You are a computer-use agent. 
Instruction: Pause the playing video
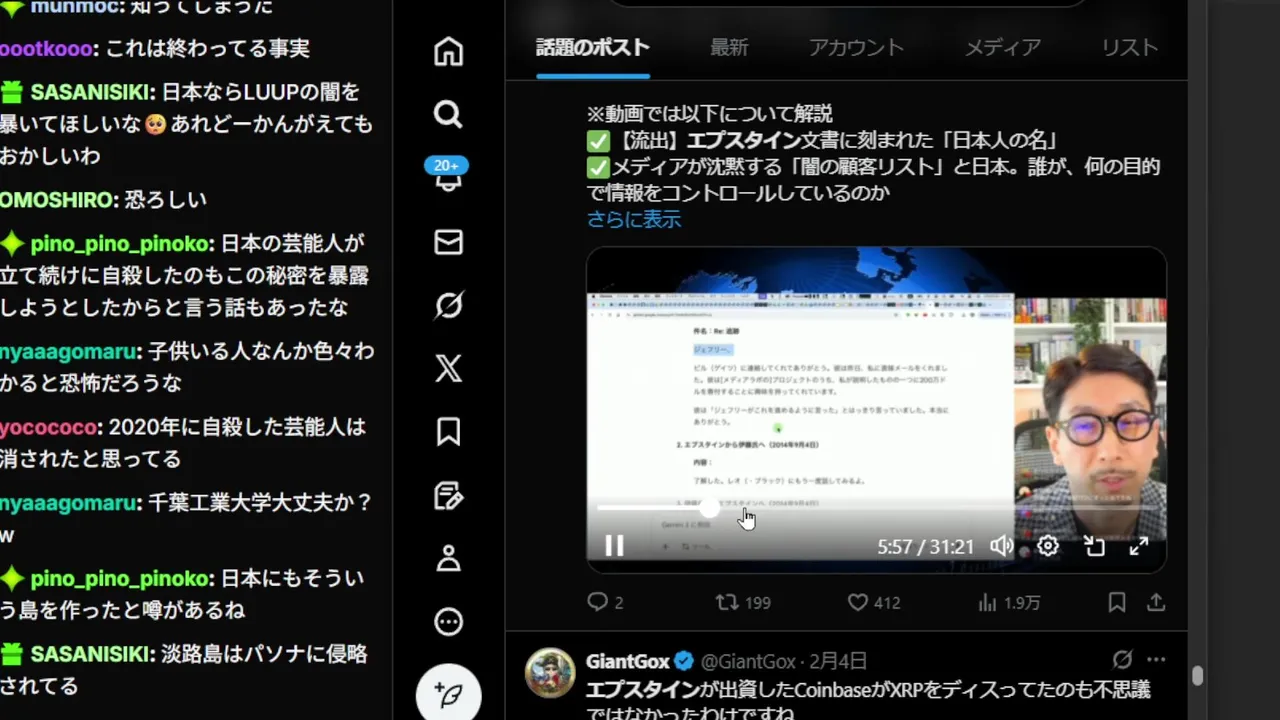click(x=614, y=545)
